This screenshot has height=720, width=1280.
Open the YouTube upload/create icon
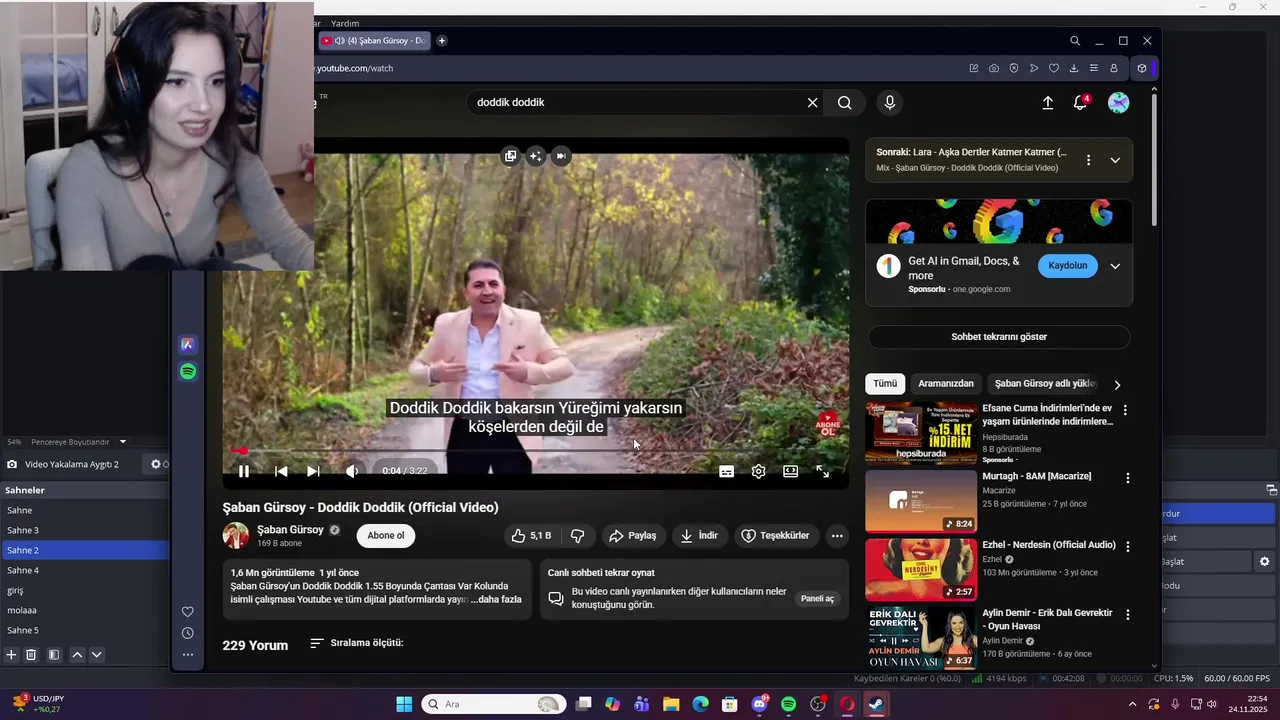point(1048,103)
